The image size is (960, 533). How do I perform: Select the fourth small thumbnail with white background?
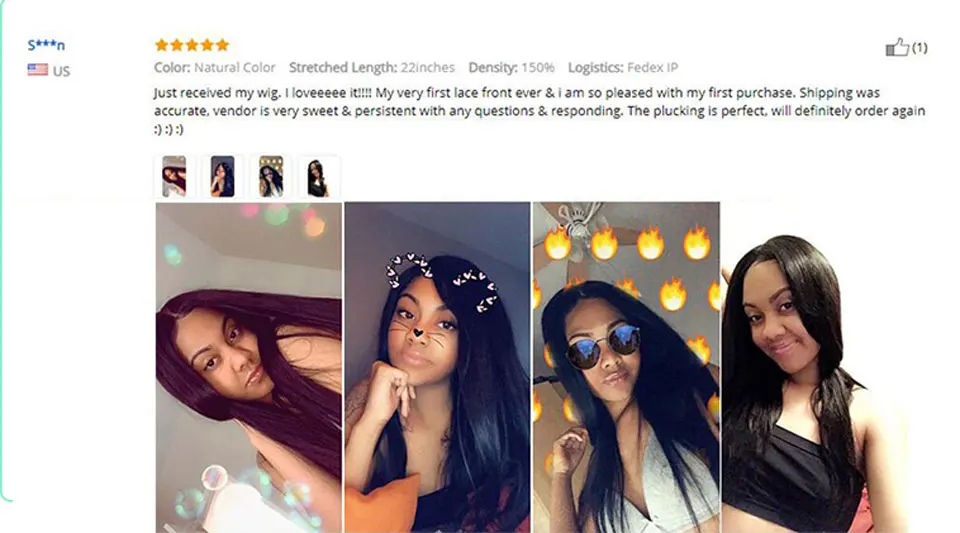tap(318, 176)
